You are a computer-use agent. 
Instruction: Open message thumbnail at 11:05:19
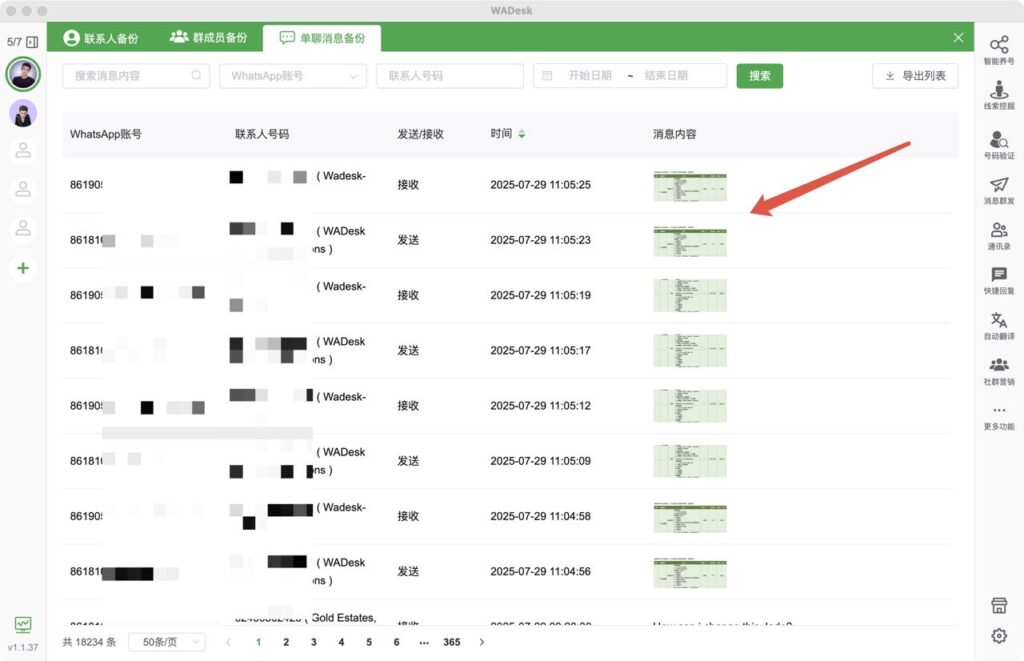coord(690,295)
